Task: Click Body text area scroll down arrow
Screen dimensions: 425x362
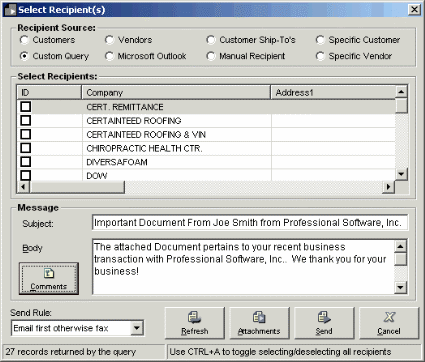Action: click(401, 288)
